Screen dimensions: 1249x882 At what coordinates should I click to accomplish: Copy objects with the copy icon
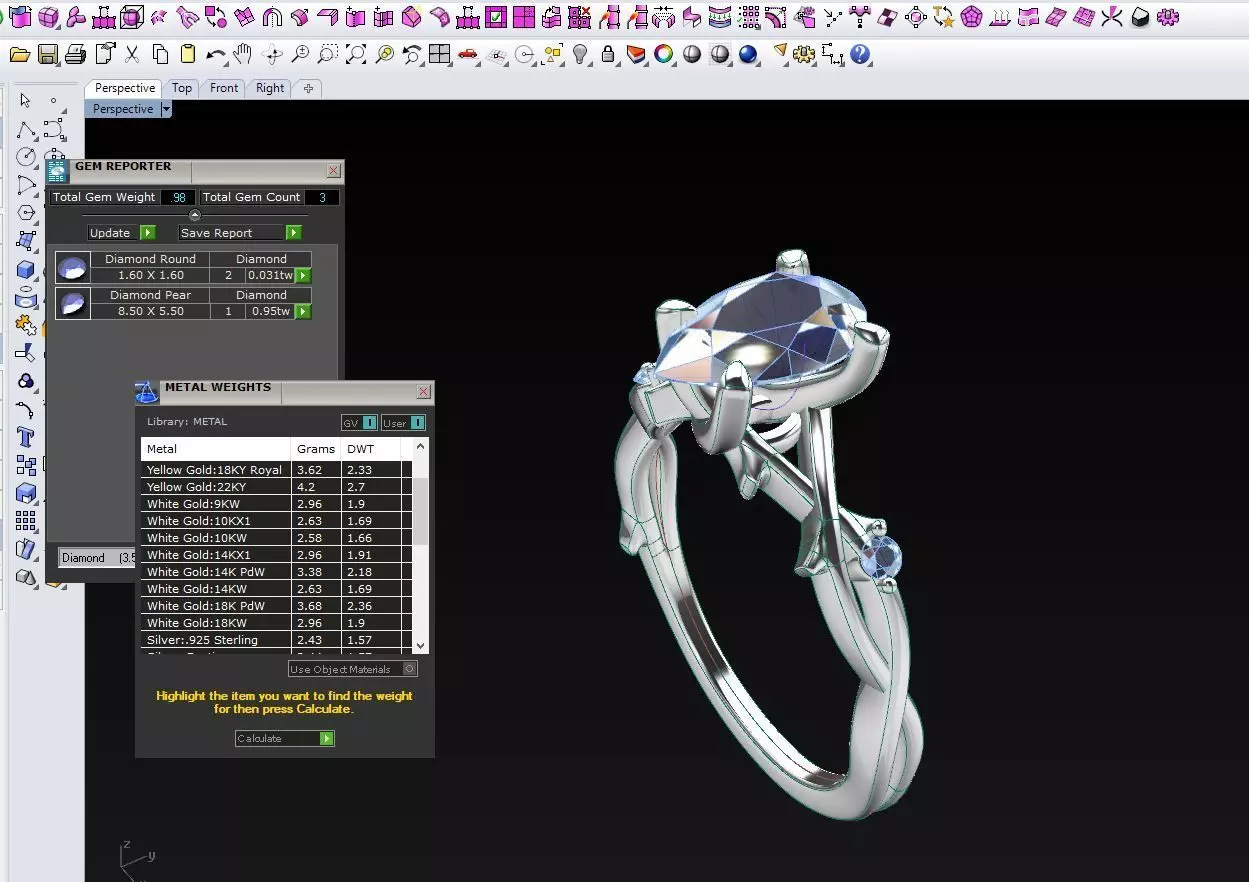point(160,55)
